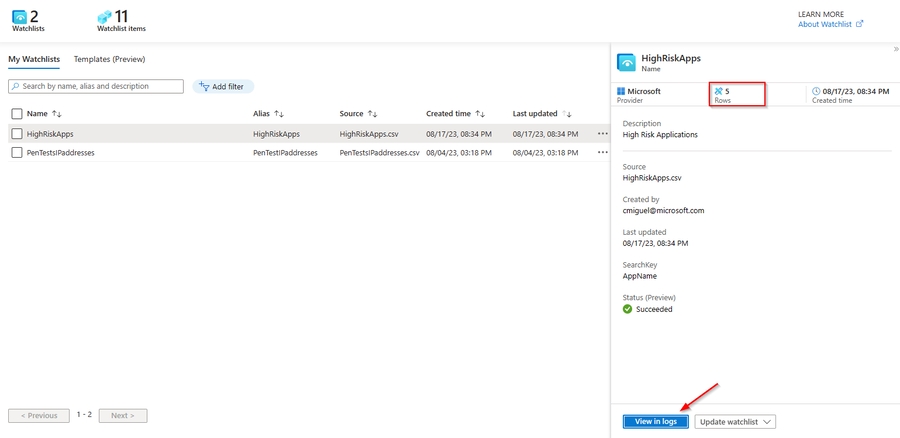The height and width of the screenshot is (438, 900).
Task: Toggle the select-all checkbox in header
Action: [x=17, y=114]
